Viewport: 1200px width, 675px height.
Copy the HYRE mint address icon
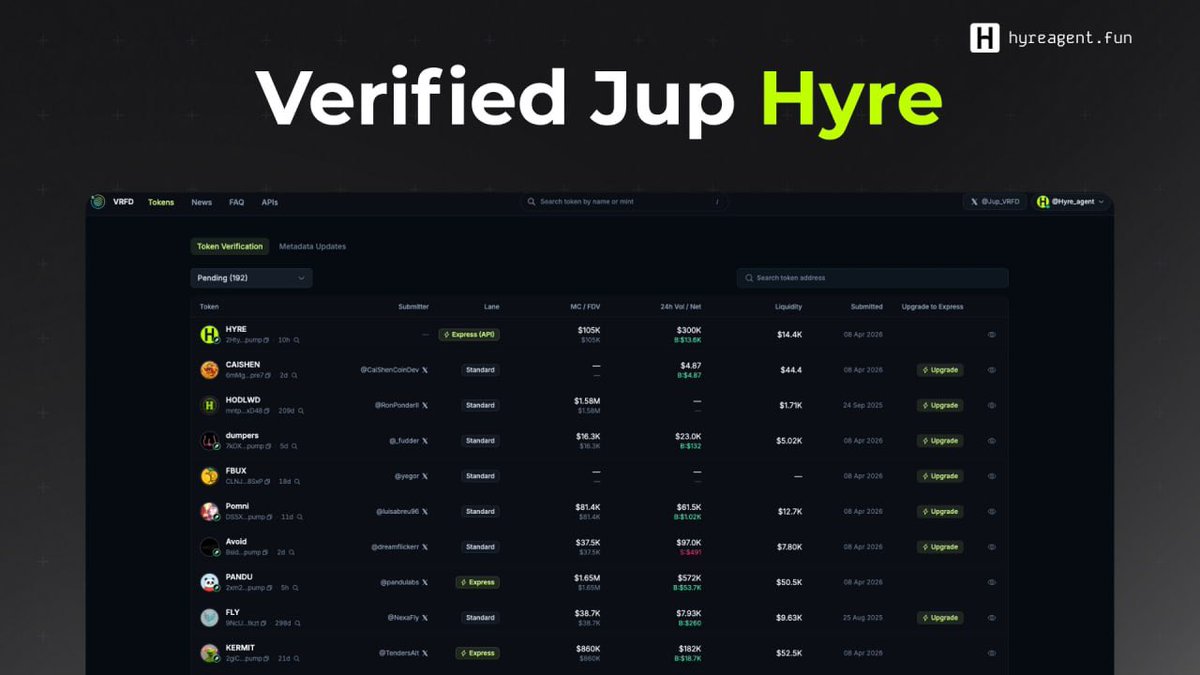click(x=267, y=340)
